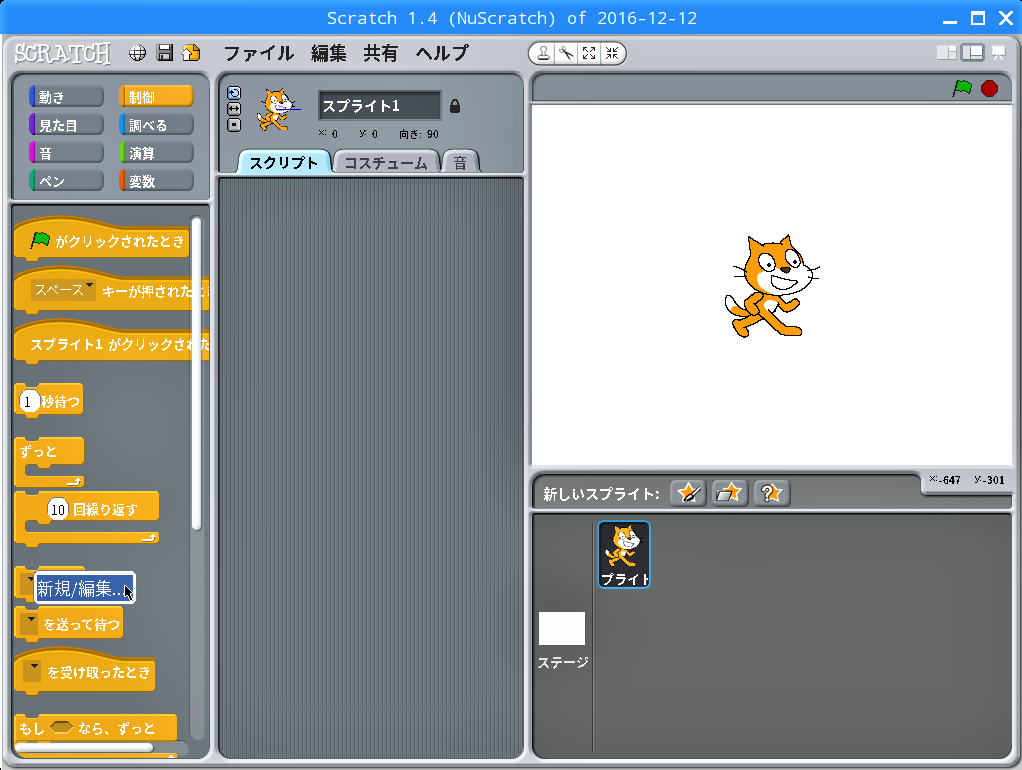
Task: Click the ずっと forever block
Action: pos(50,462)
